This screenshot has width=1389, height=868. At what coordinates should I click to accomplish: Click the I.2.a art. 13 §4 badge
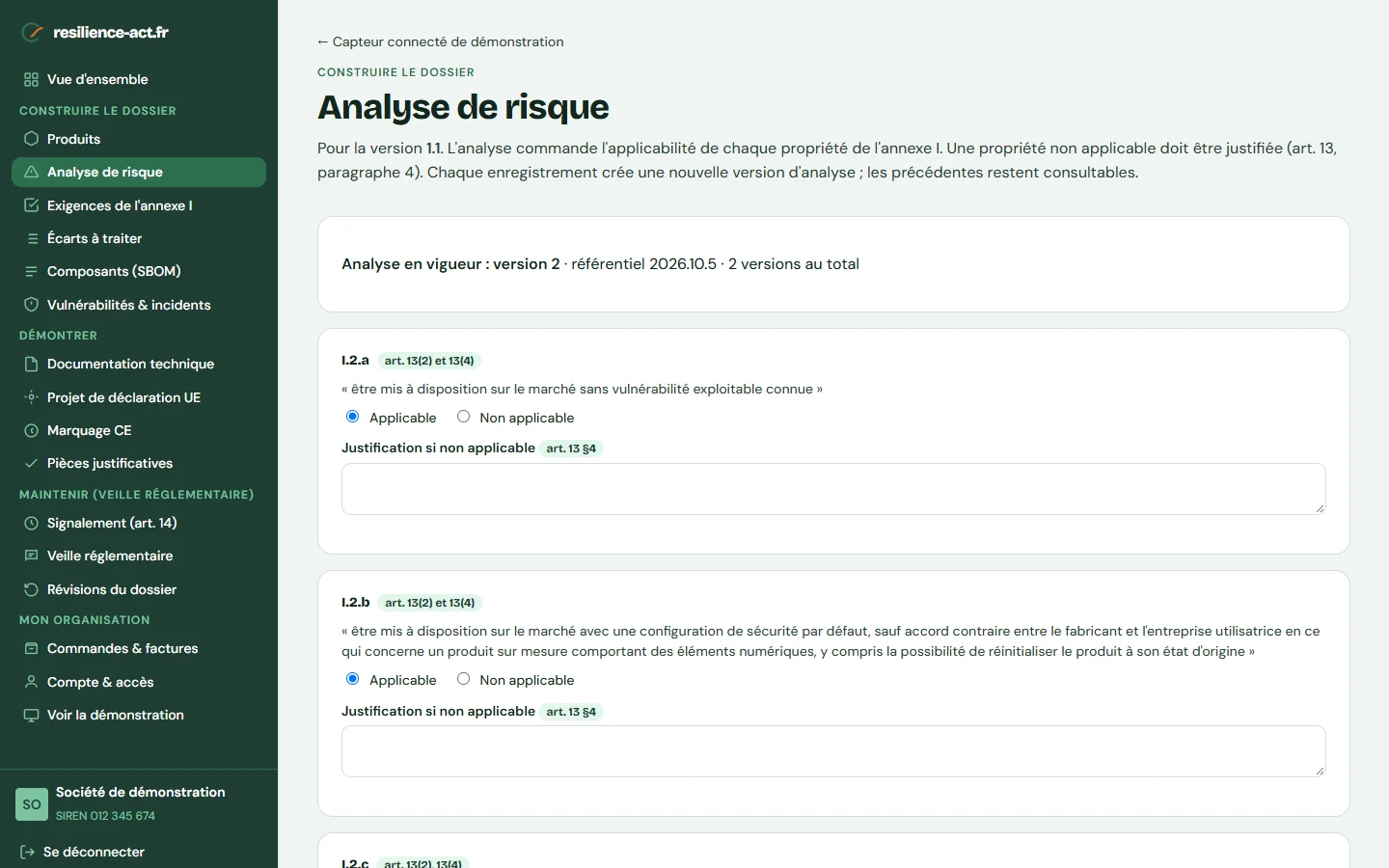pyautogui.click(x=571, y=448)
